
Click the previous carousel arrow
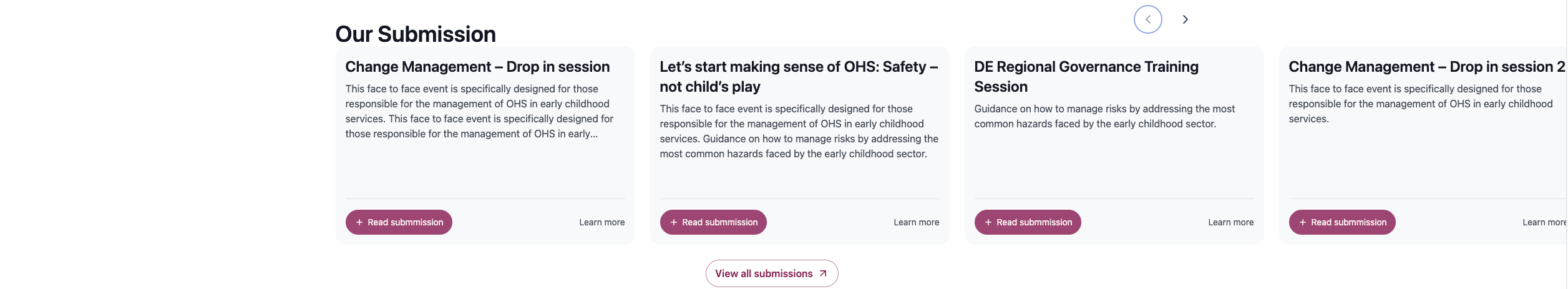click(x=1147, y=19)
